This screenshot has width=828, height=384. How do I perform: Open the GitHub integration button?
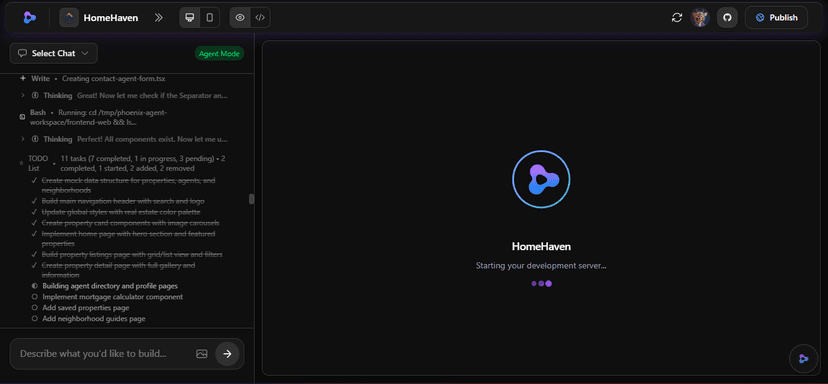[727, 17]
